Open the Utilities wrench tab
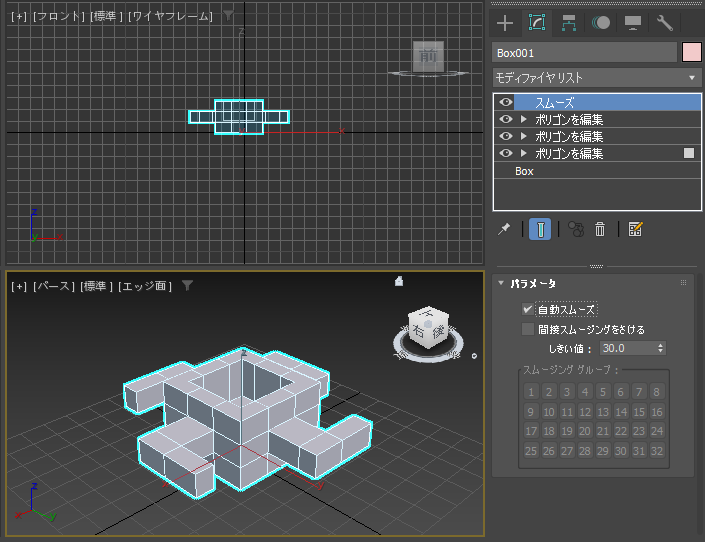The height and width of the screenshot is (542, 705). (665, 22)
